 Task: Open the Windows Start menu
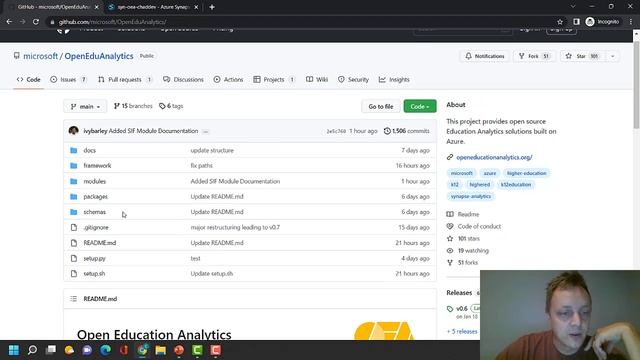14,350
